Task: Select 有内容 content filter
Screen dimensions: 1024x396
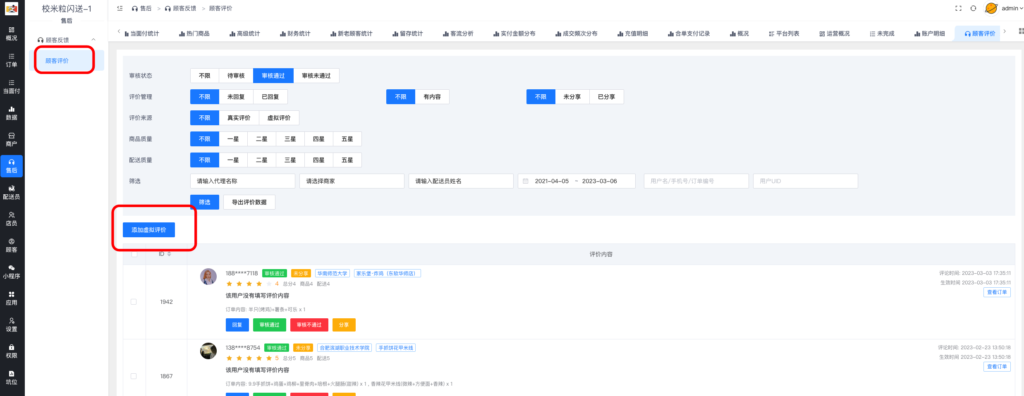Action: point(432,97)
